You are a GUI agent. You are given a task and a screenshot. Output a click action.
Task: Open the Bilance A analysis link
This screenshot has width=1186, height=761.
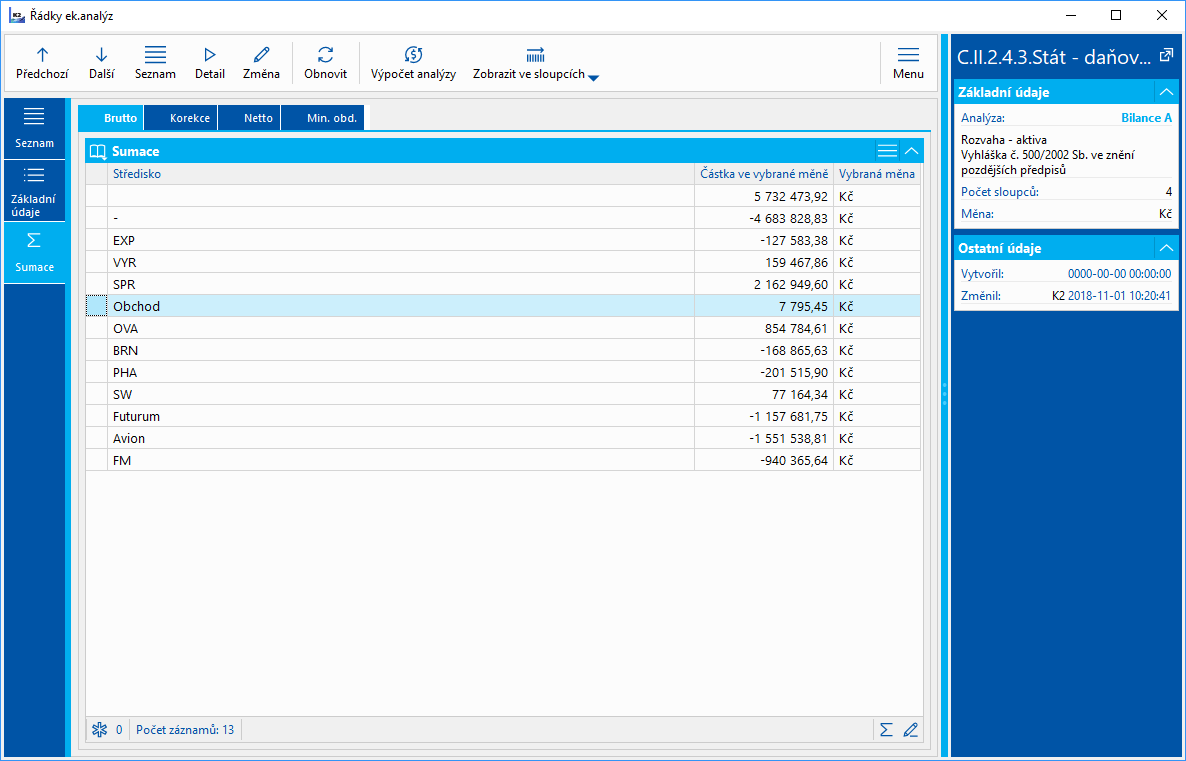pos(1146,118)
